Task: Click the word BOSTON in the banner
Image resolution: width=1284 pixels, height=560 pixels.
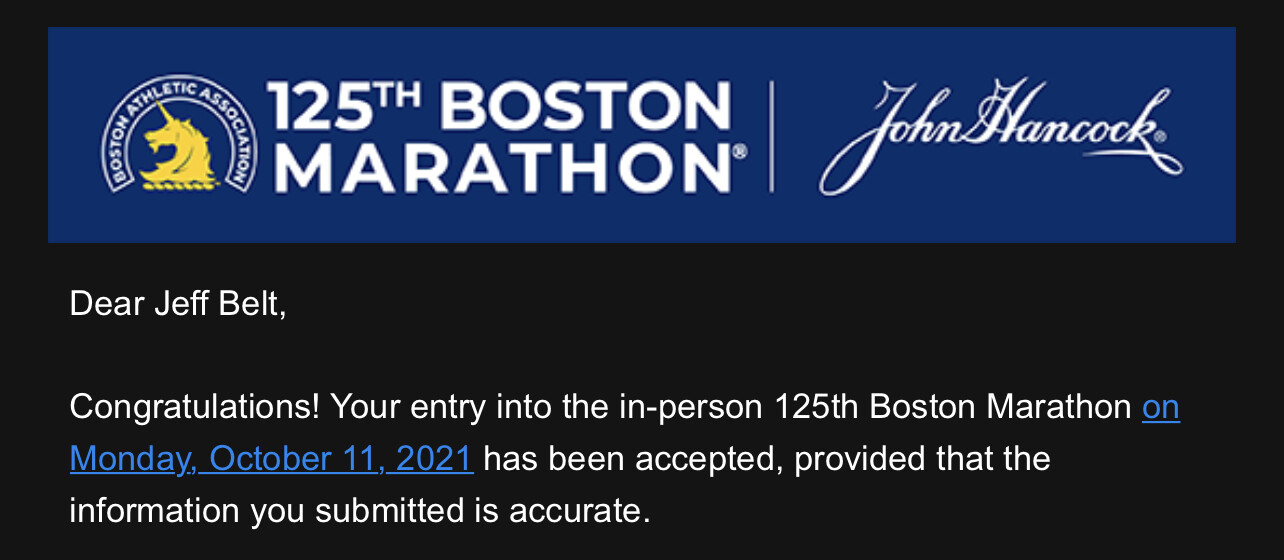Action: (584, 107)
